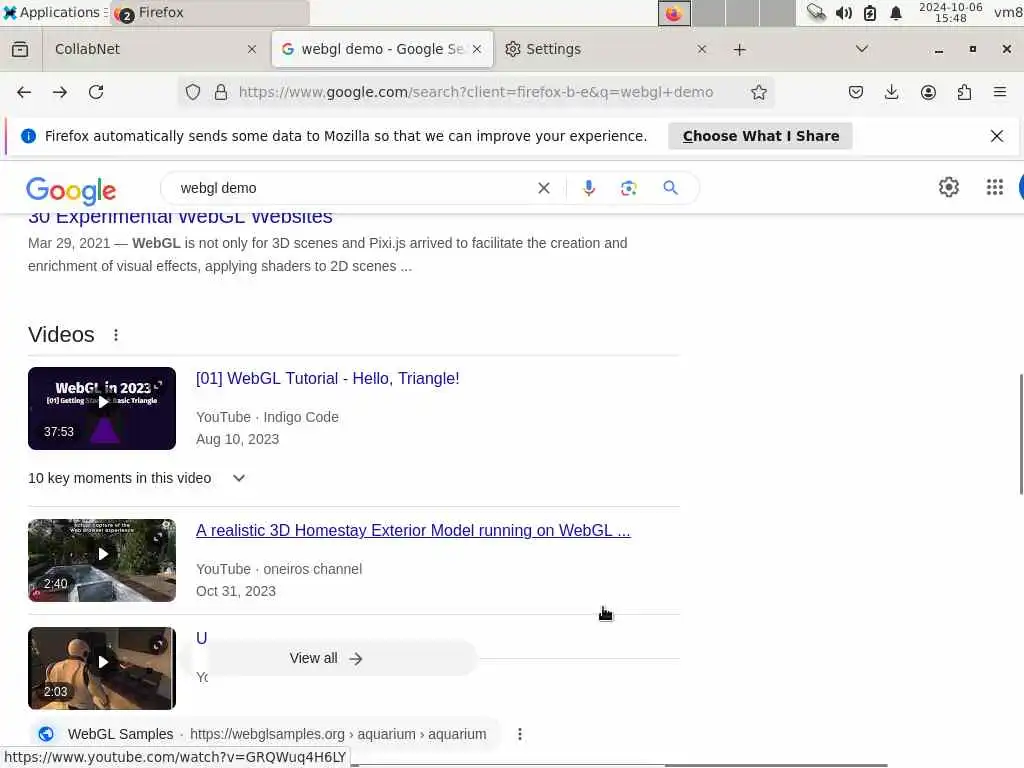Open realistic 3D Homestay Exterior Model link

point(413,530)
